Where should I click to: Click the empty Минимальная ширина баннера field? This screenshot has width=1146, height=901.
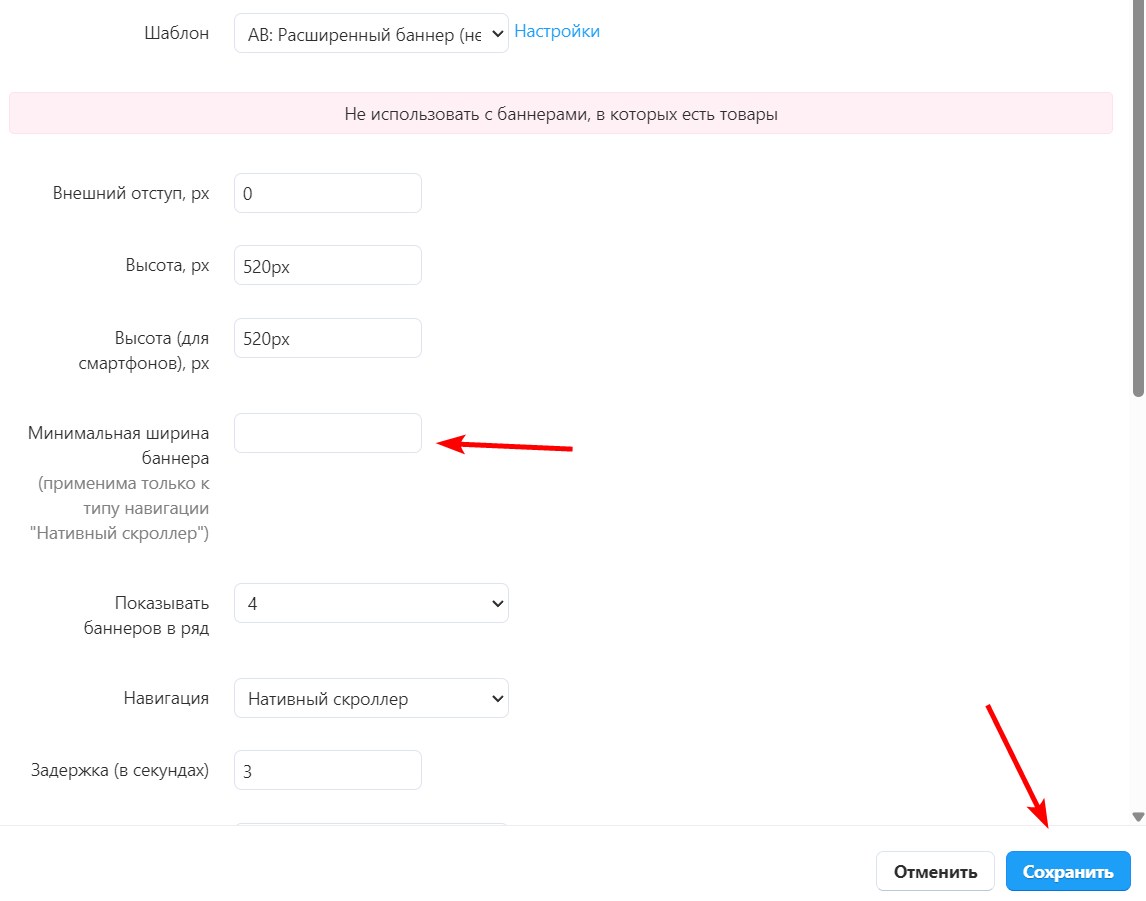tap(327, 433)
